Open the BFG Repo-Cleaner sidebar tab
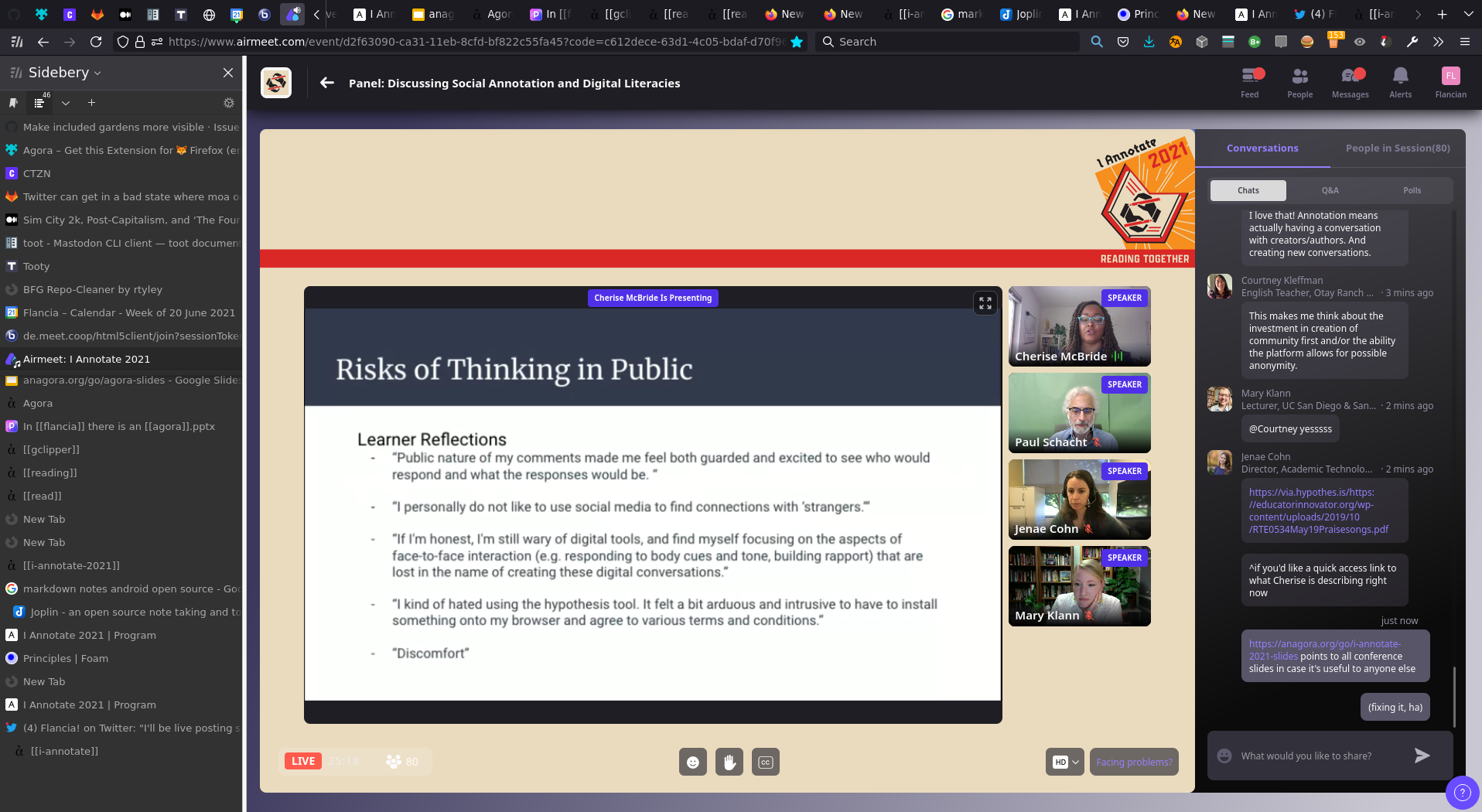The width and height of the screenshot is (1482, 812). [121, 289]
